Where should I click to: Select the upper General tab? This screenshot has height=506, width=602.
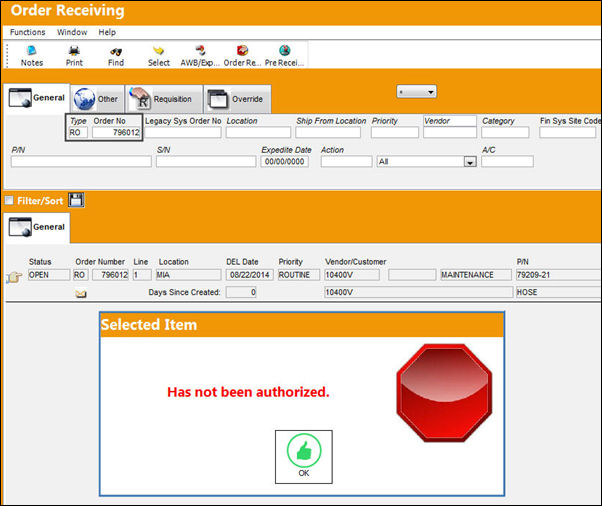[37, 98]
